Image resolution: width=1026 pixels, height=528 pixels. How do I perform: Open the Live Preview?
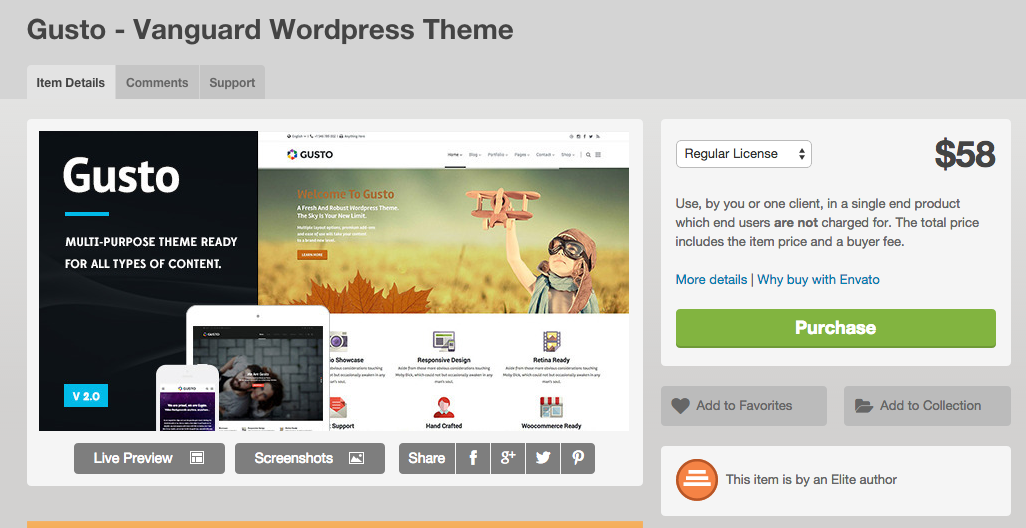click(149, 458)
